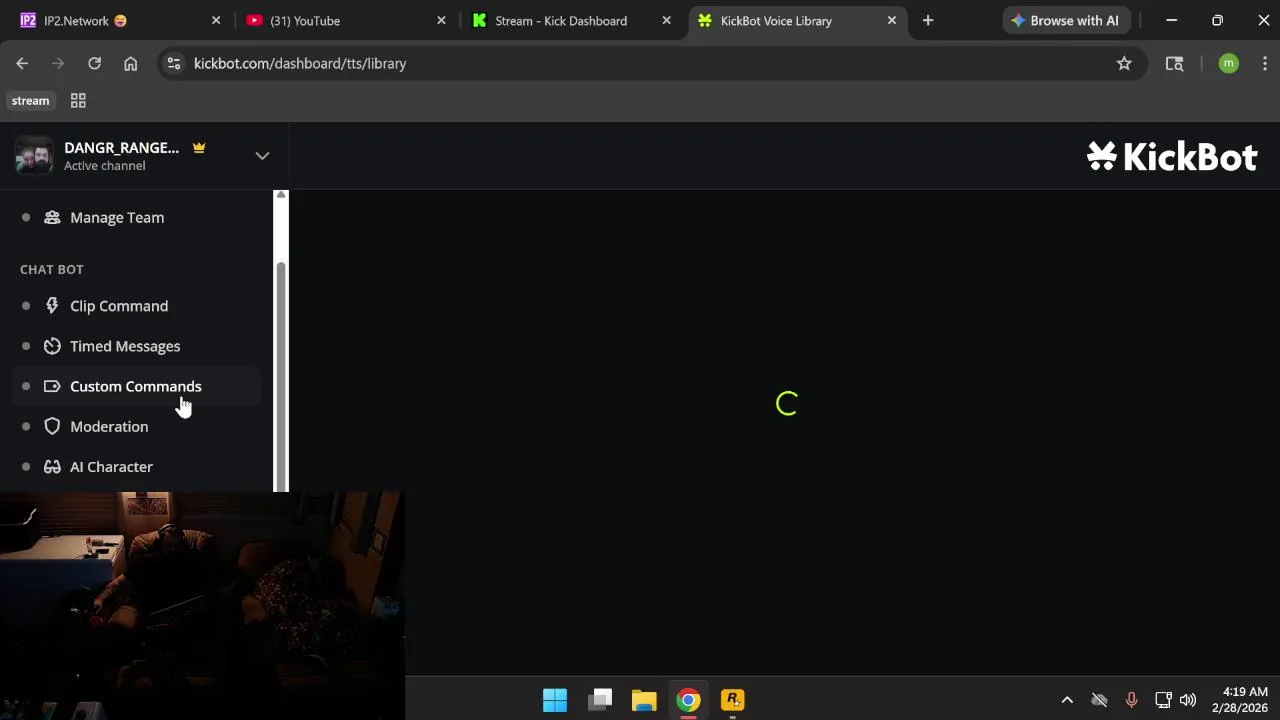Open File Explorer from the taskbar
Screen dimensions: 1280x720
point(644,700)
